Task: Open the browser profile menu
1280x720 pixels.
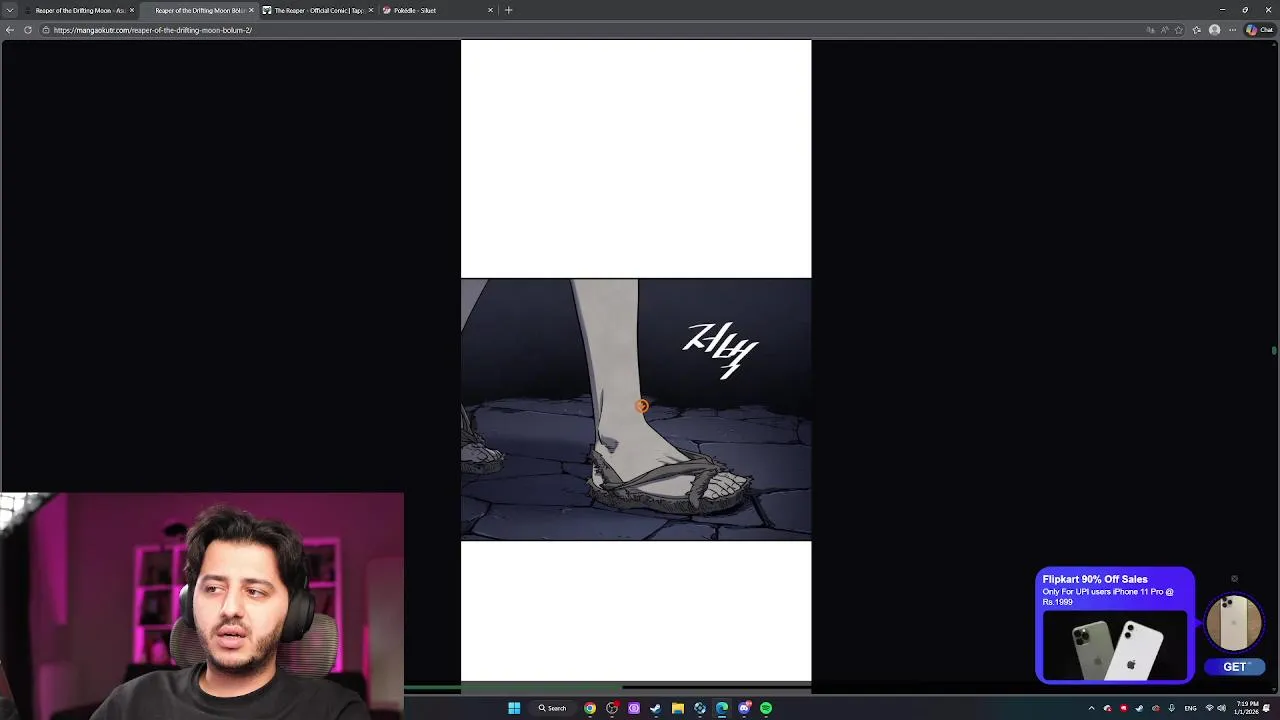Action: 1214,30
